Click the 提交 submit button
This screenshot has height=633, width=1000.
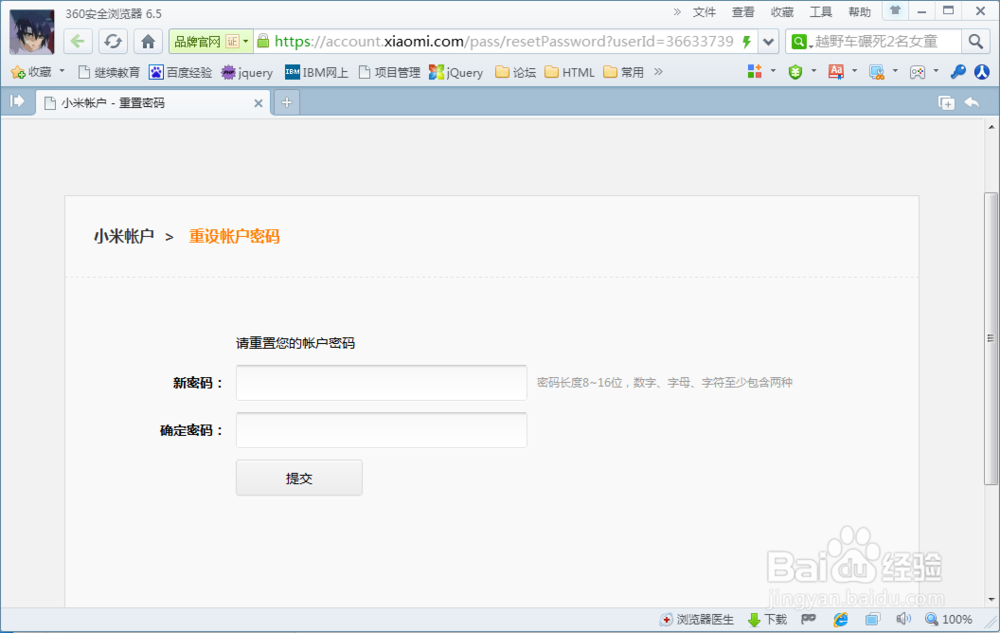299,477
